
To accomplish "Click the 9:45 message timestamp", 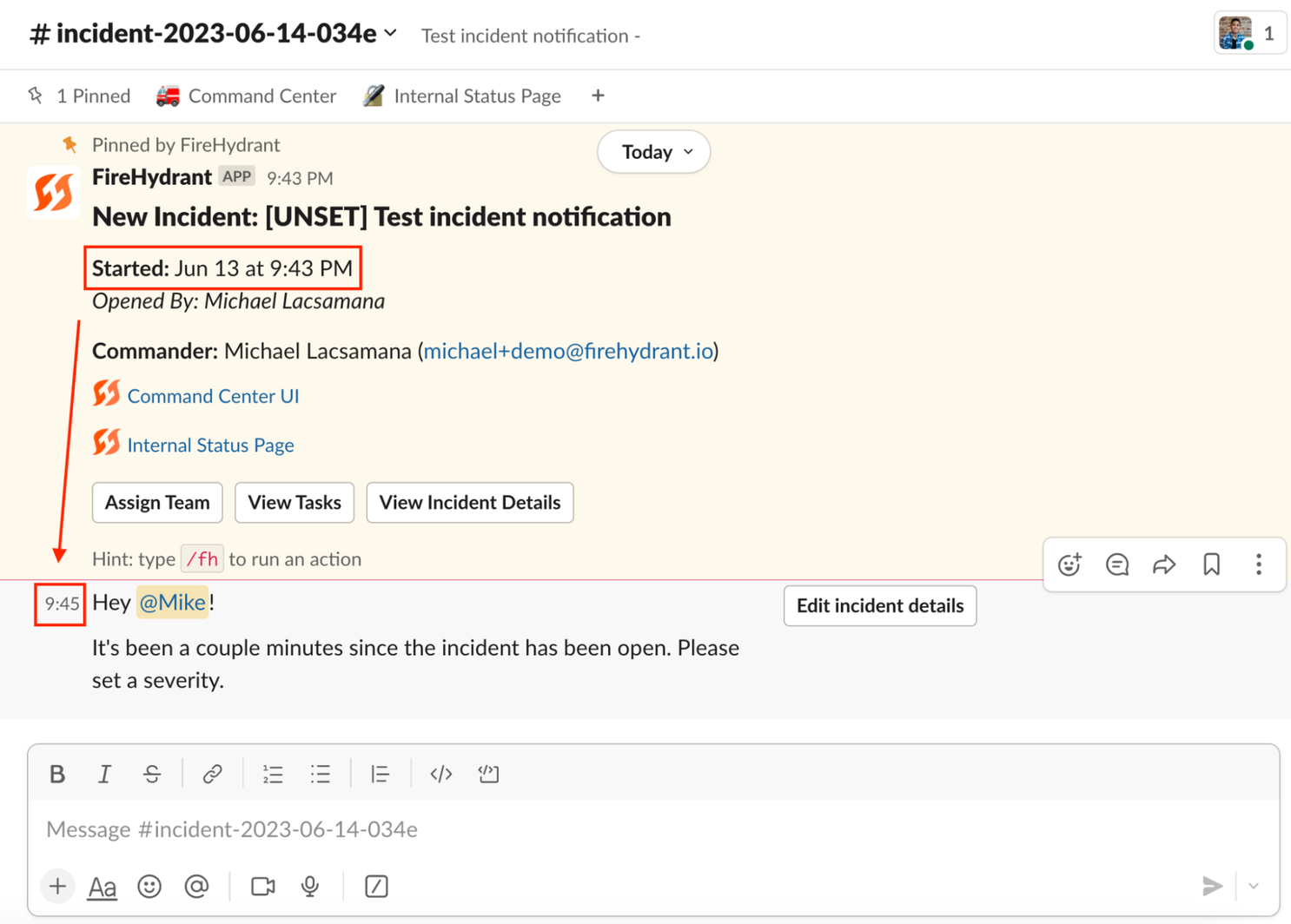I will point(62,604).
